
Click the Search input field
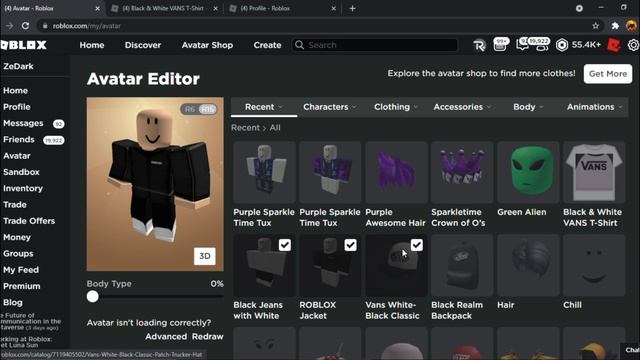click(375, 45)
